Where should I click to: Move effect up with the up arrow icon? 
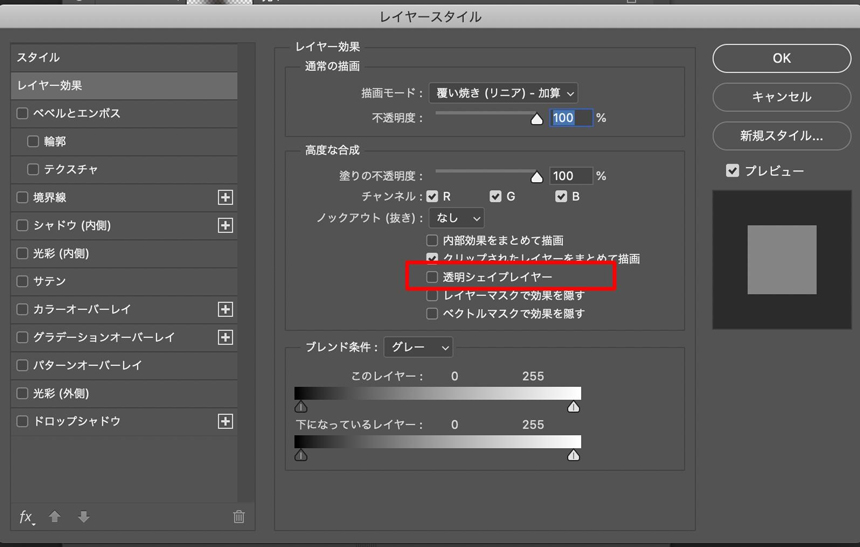point(54,516)
